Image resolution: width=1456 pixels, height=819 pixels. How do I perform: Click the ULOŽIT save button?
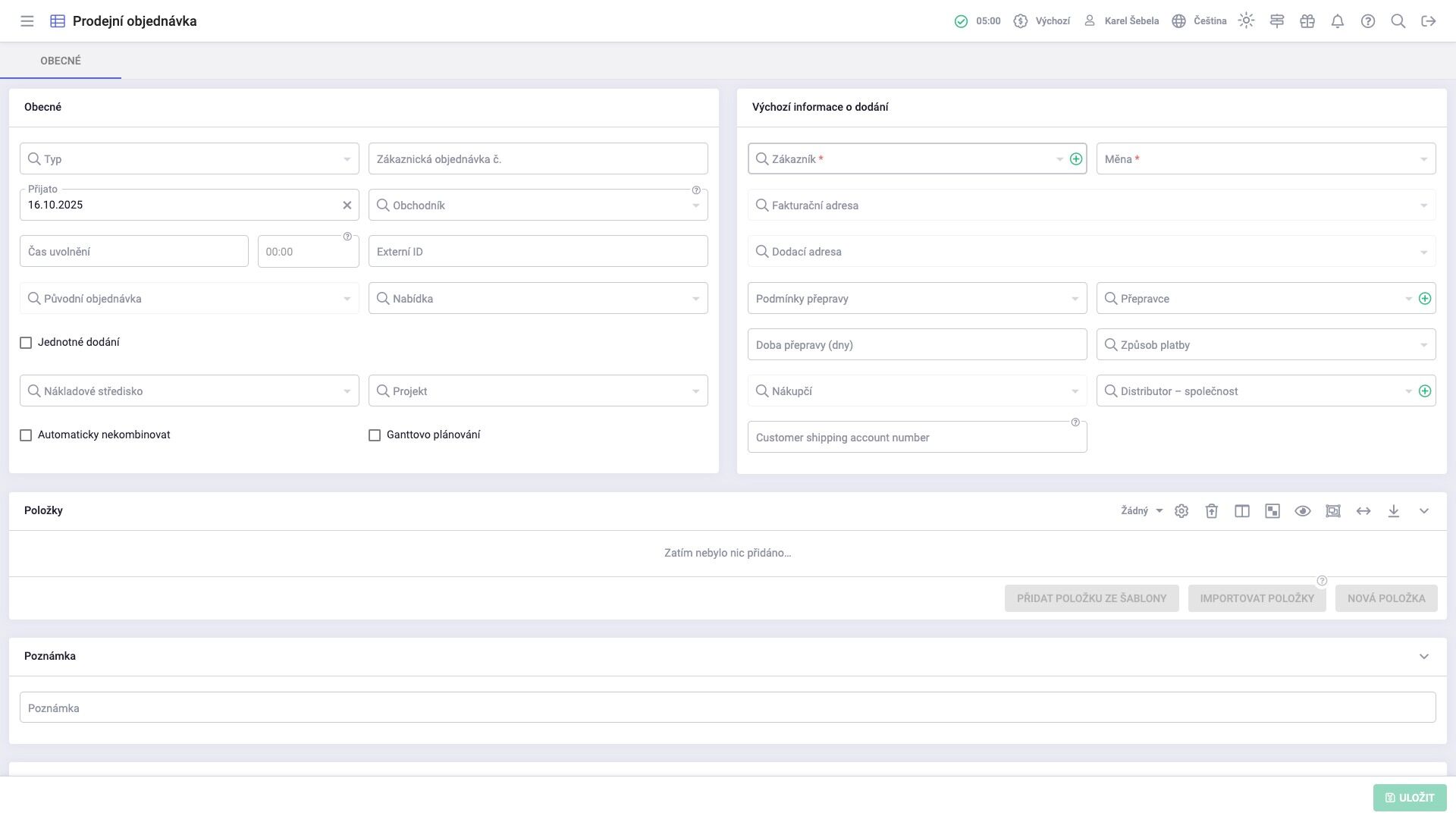[x=1410, y=798]
